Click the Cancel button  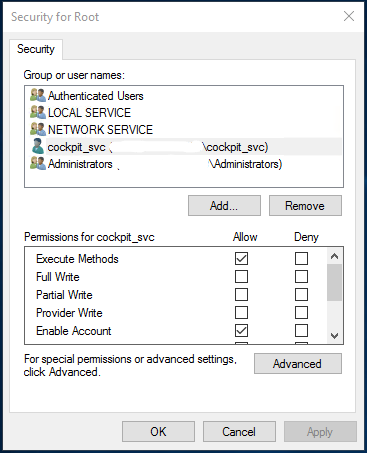[239, 432]
